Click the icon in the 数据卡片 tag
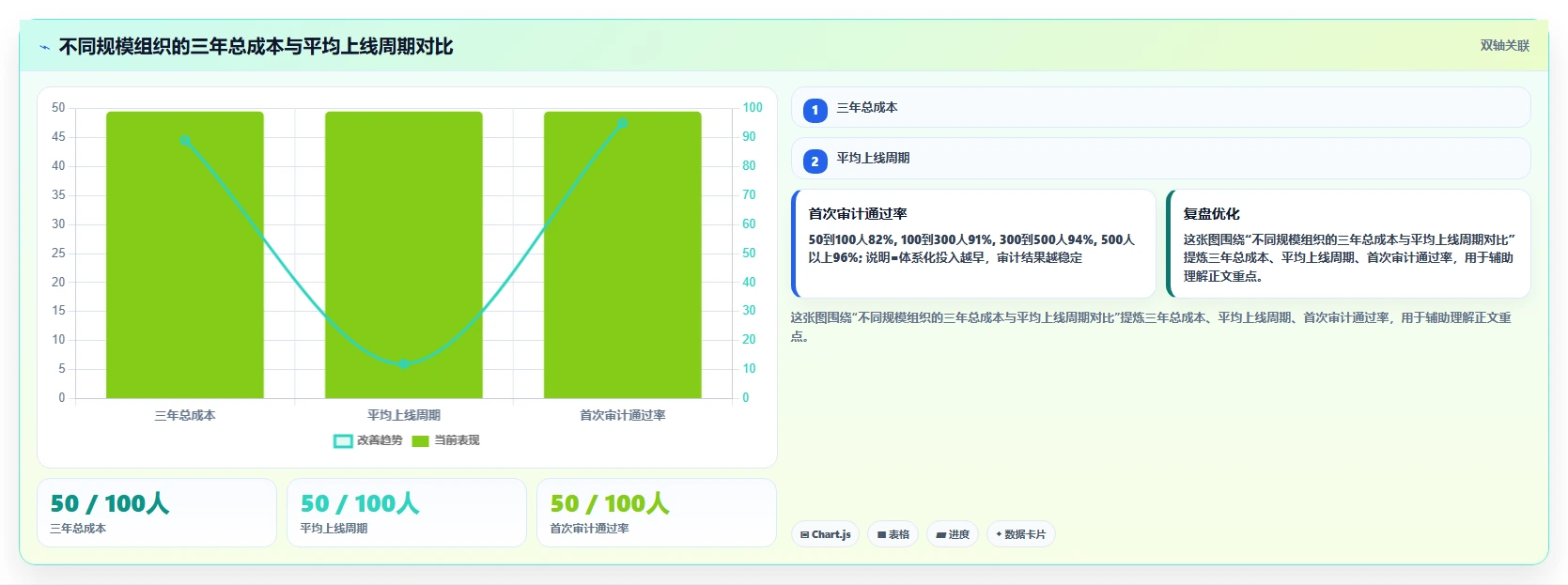Image resolution: width=1568 pixels, height=585 pixels. (999, 534)
